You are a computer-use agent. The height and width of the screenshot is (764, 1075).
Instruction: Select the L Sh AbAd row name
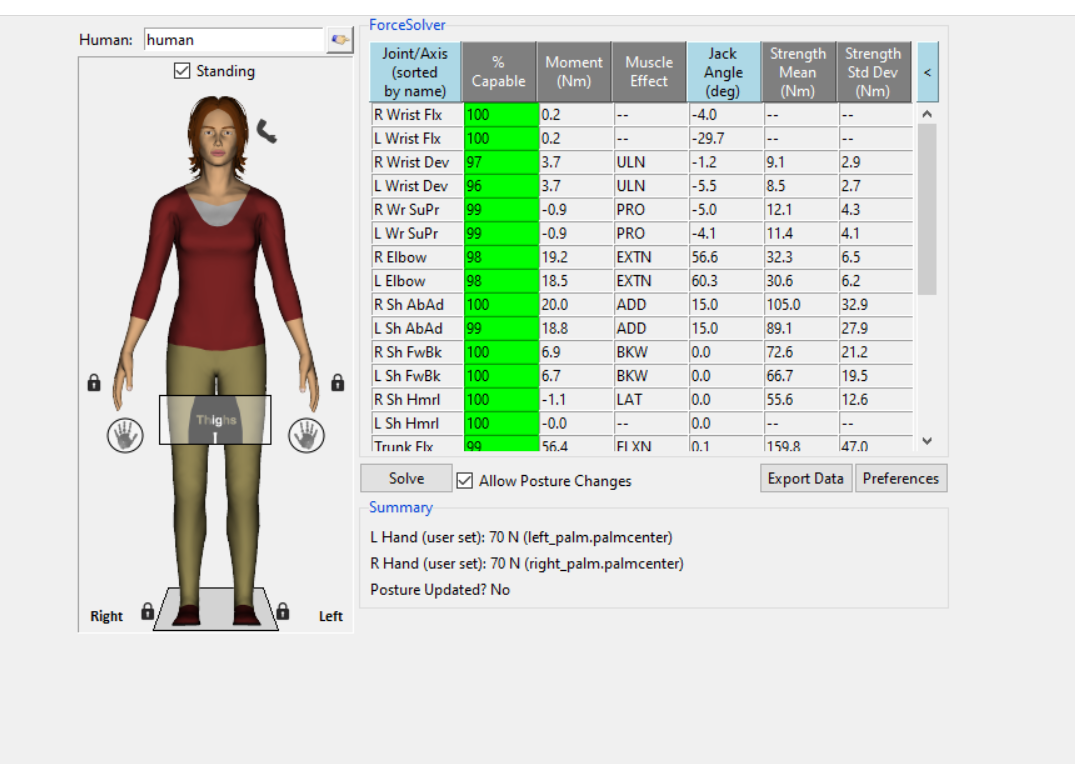tap(417, 329)
